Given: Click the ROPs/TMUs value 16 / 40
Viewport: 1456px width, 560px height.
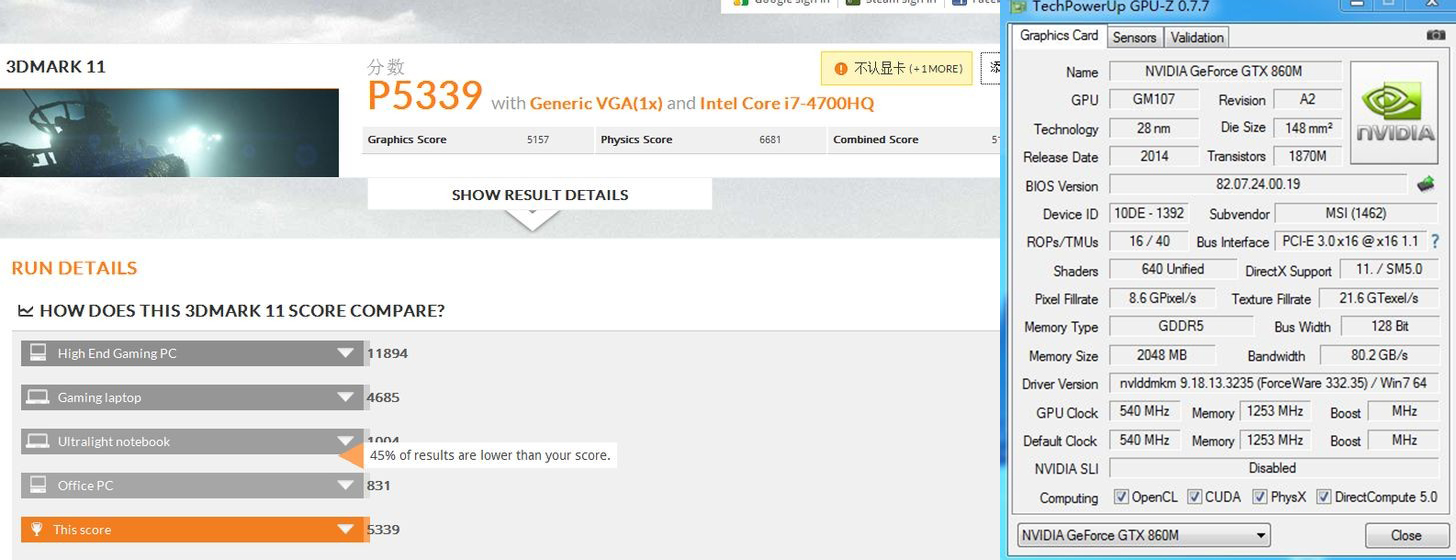Looking at the screenshot, I should [1148, 241].
